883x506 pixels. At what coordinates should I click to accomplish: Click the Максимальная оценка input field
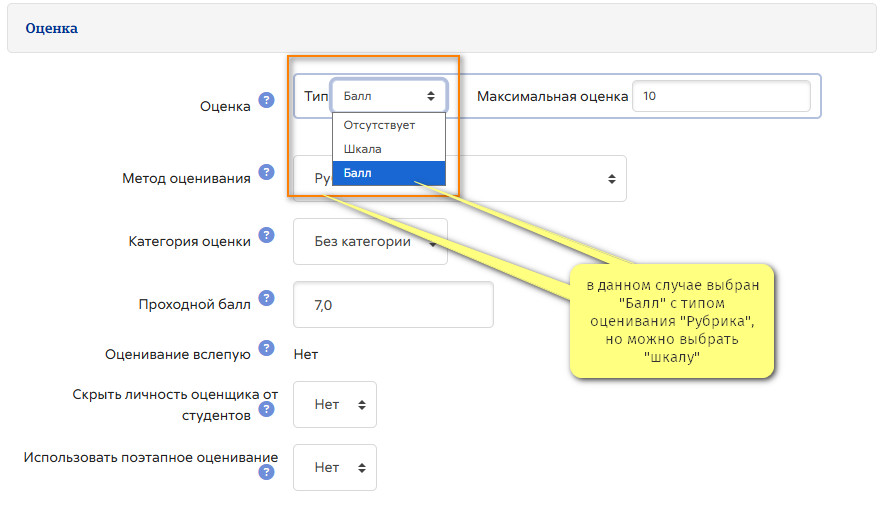coord(720,97)
